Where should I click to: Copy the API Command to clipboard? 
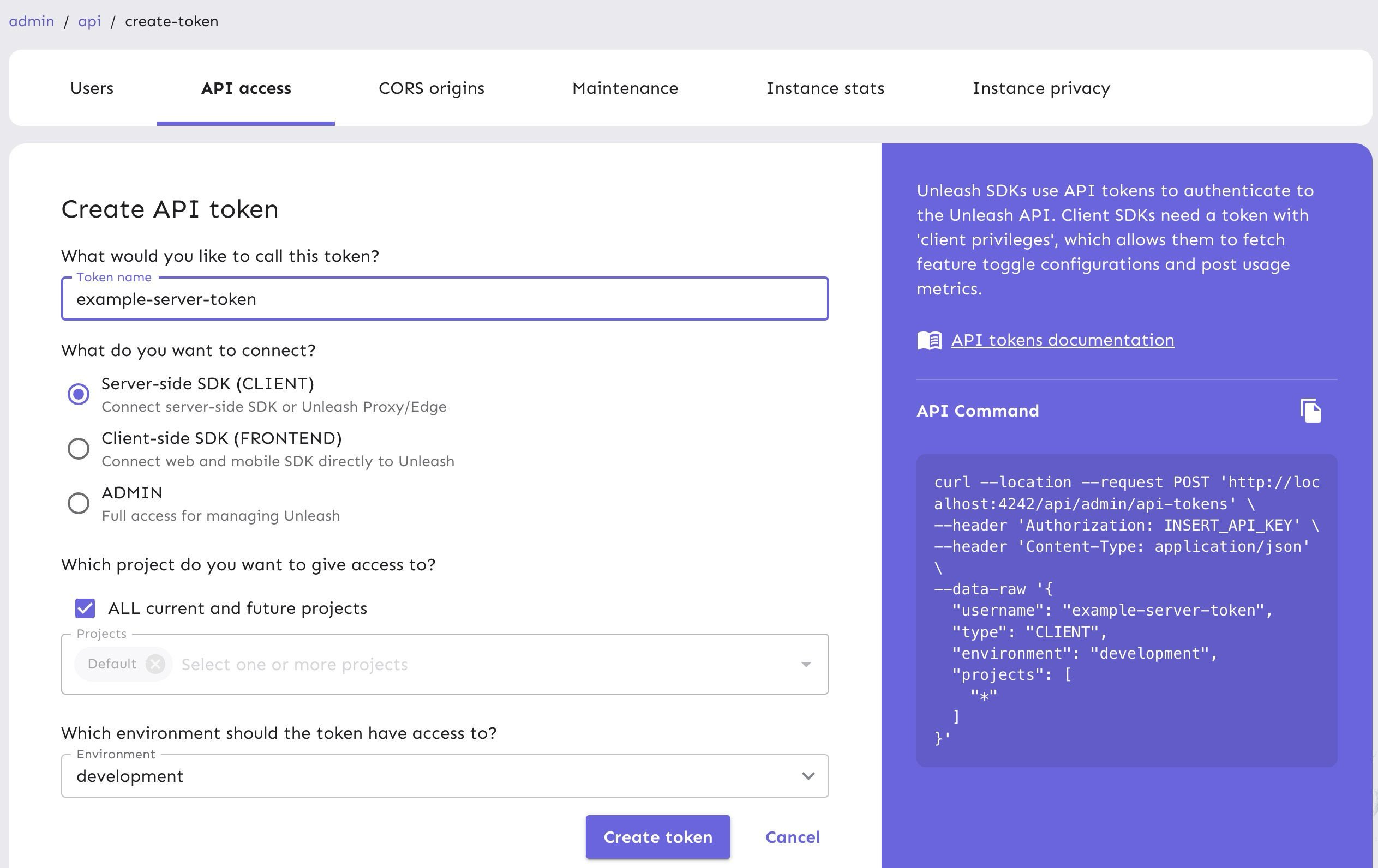(1310, 410)
